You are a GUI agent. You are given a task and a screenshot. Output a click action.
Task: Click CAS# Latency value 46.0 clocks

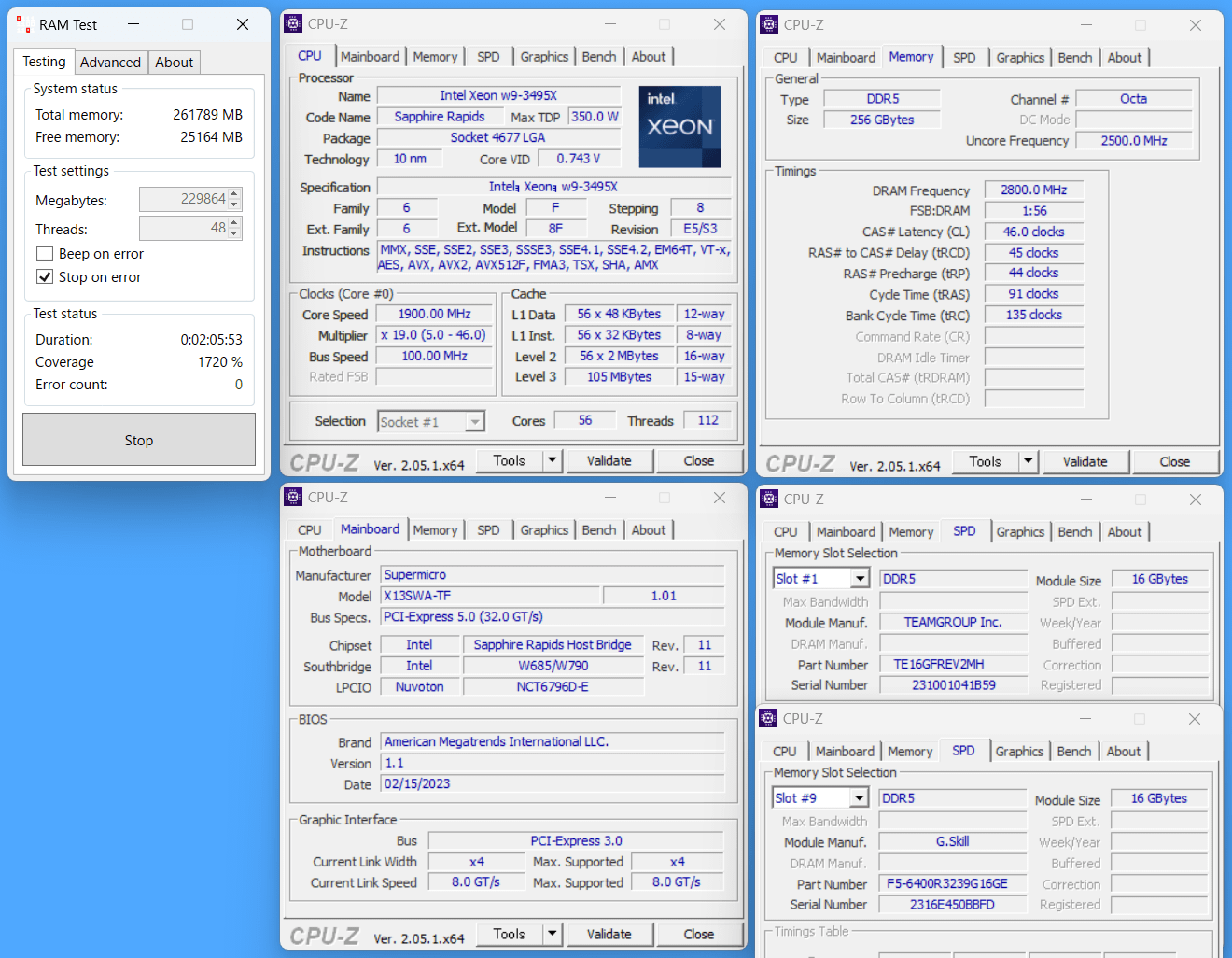pyautogui.click(x=1034, y=232)
